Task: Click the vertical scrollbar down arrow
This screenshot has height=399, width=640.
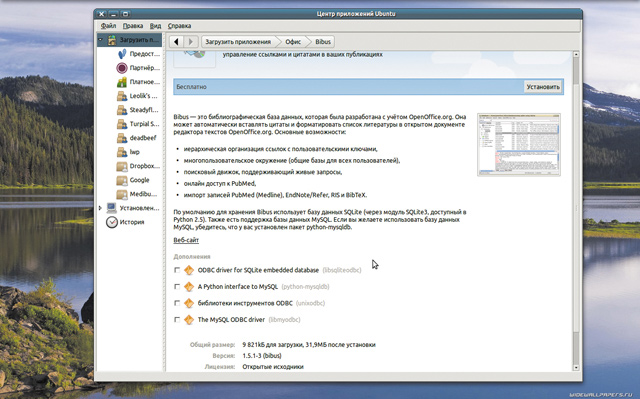Action: [576, 368]
